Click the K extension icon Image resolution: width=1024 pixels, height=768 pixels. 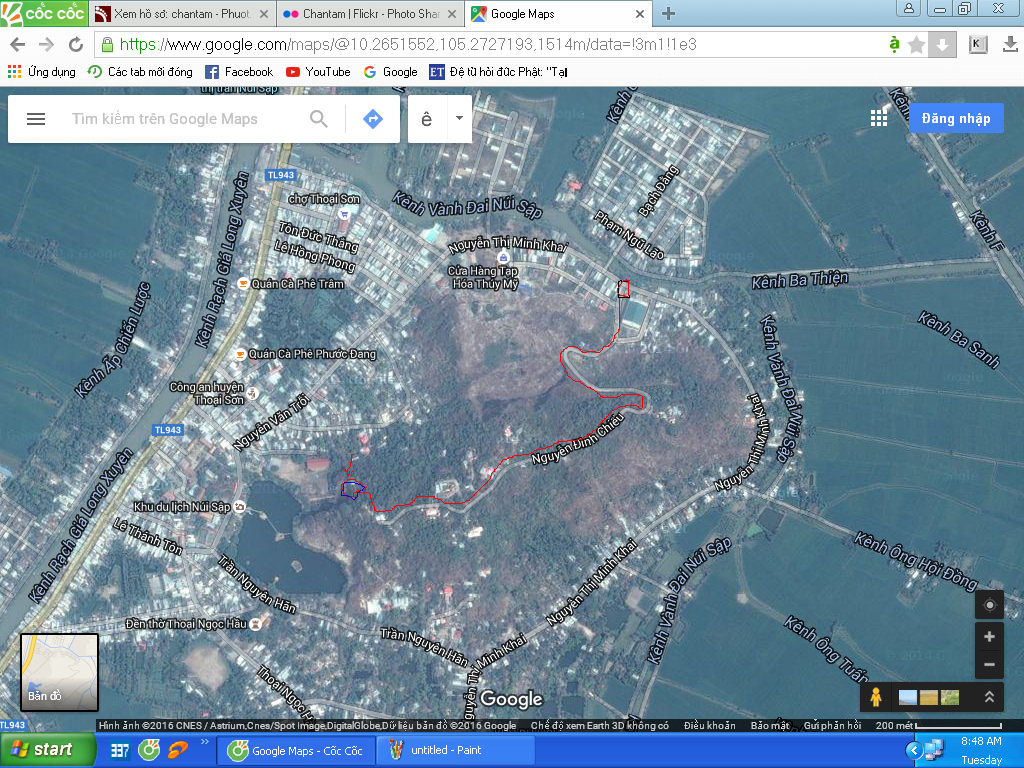[x=978, y=44]
